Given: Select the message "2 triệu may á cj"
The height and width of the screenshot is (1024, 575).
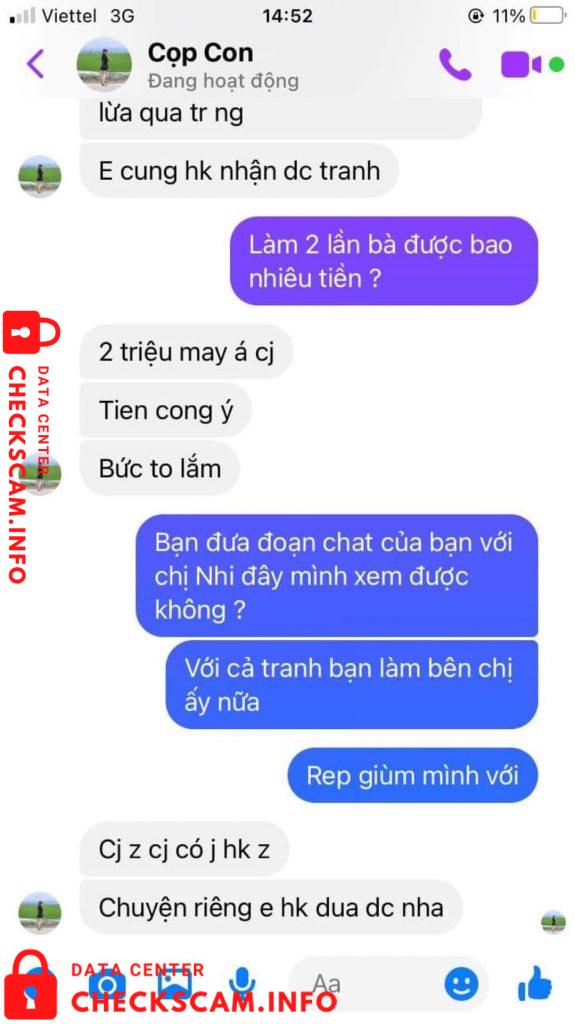Looking at the screenshot, I should click(x=186, y=353).
